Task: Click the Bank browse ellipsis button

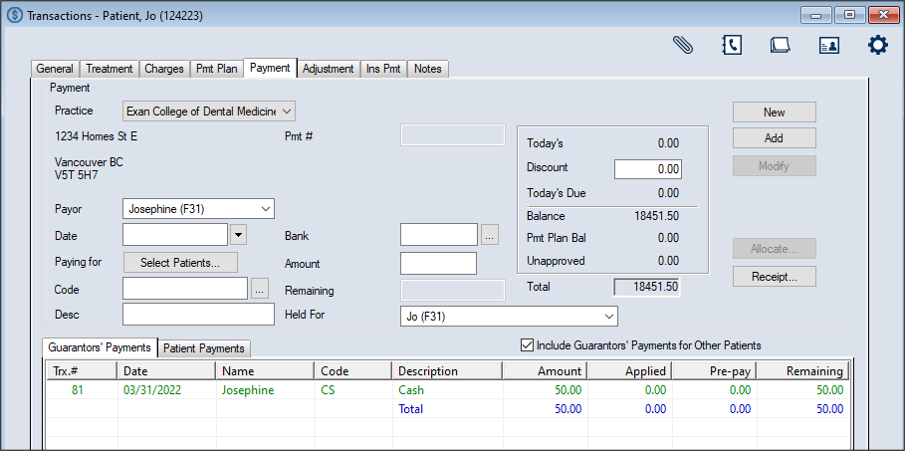Action: [x=489, y=235]
